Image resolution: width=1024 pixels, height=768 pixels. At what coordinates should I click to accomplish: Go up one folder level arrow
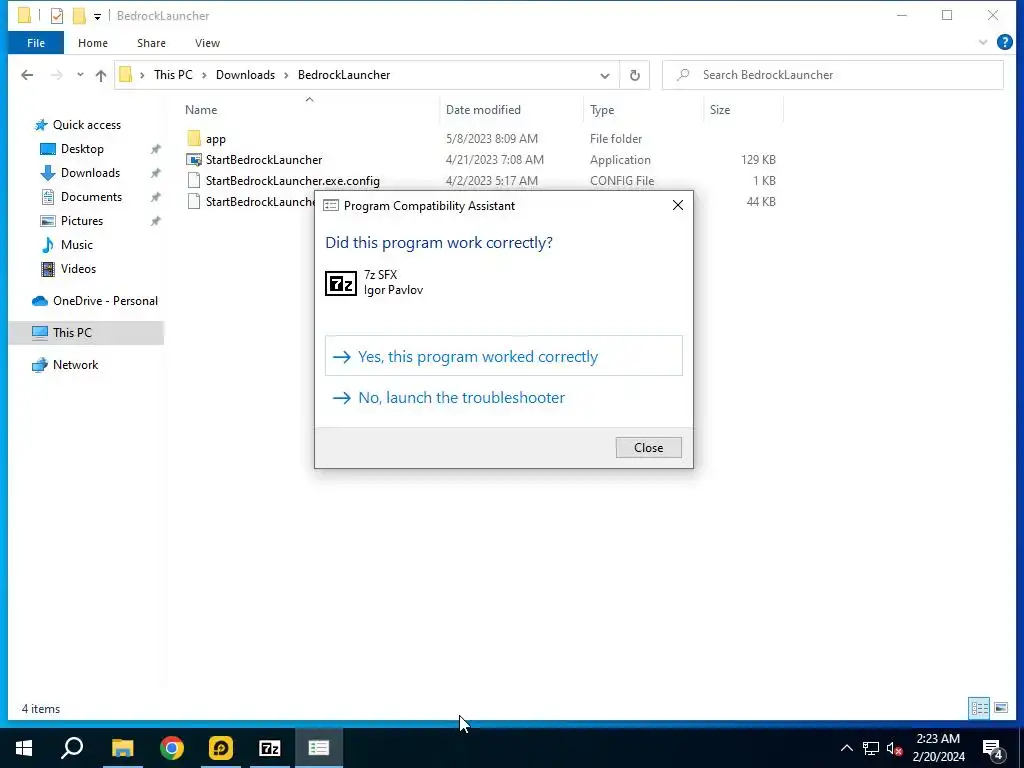pyautogui.click(x=101, y=75)
